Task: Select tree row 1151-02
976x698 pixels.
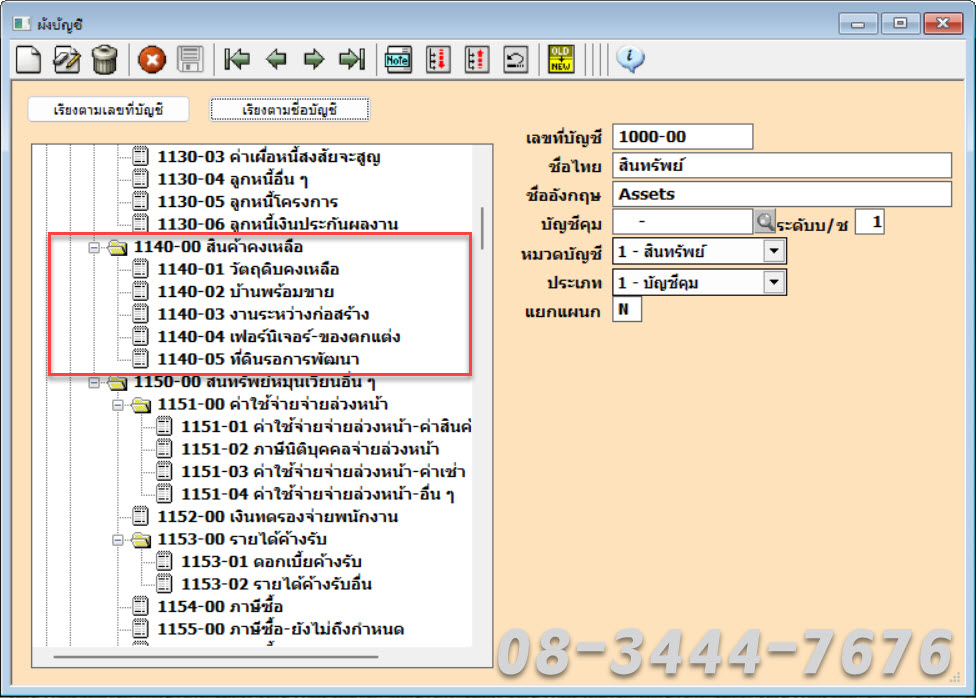Action: (x=309, y=450)
